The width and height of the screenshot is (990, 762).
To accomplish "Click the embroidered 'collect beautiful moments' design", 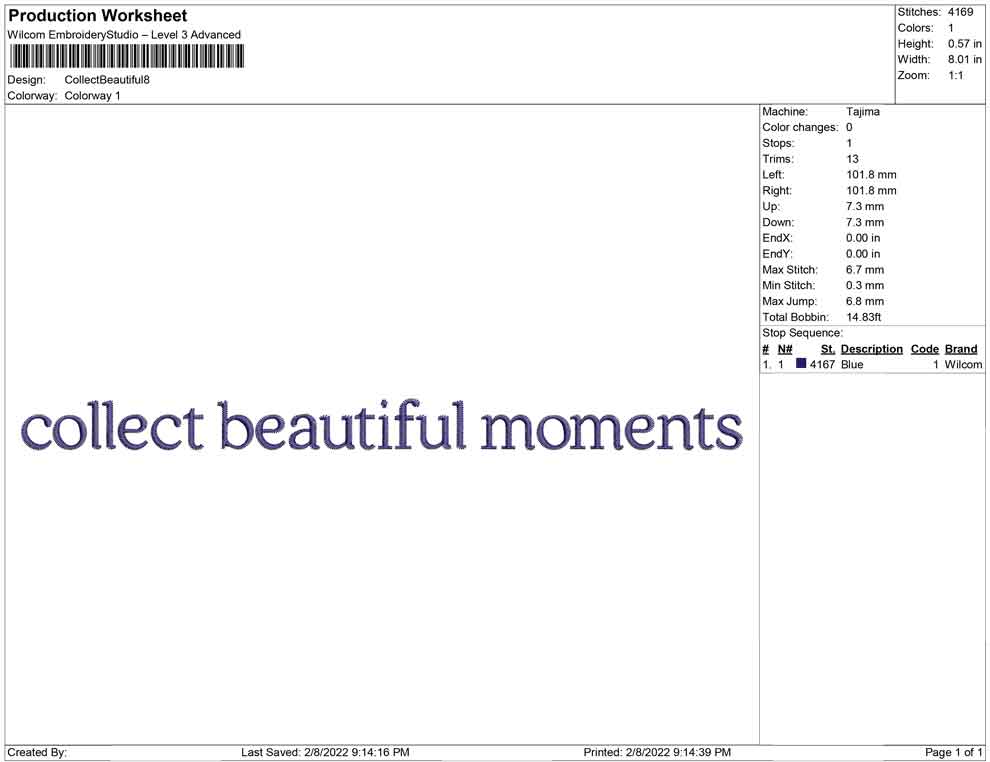I will coord(381,426).
